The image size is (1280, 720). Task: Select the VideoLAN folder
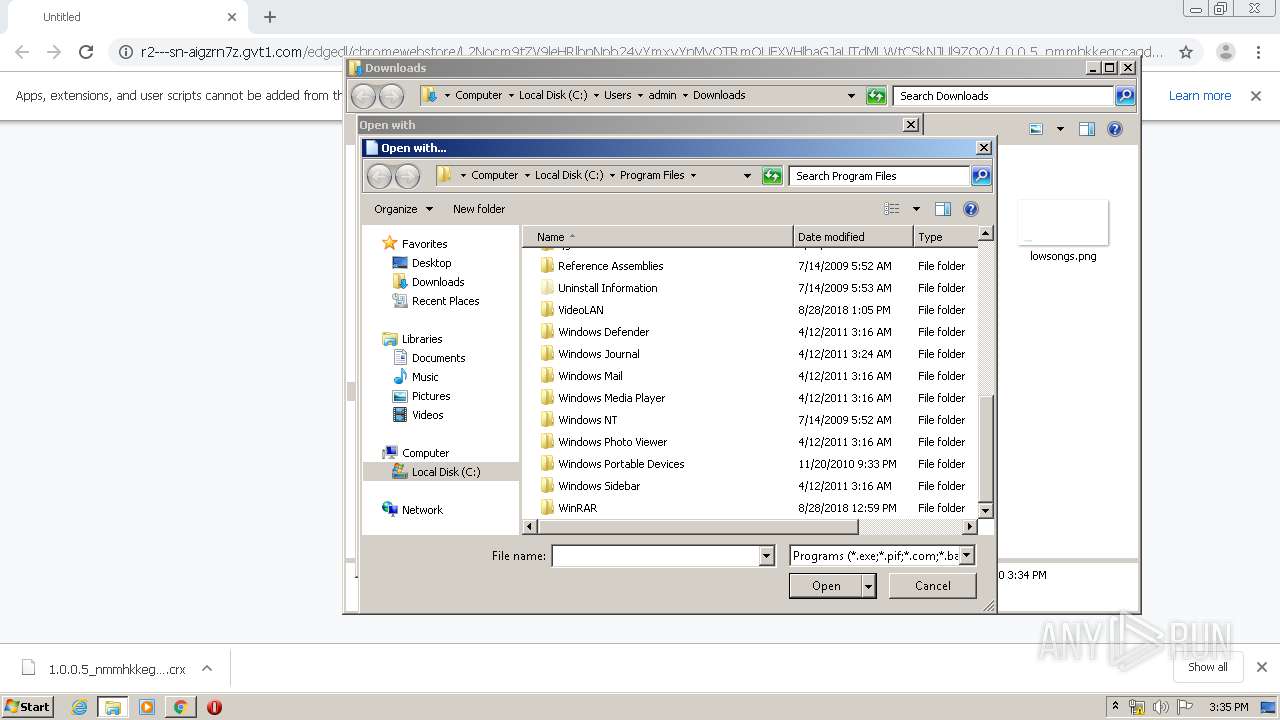tap(580, 310)
